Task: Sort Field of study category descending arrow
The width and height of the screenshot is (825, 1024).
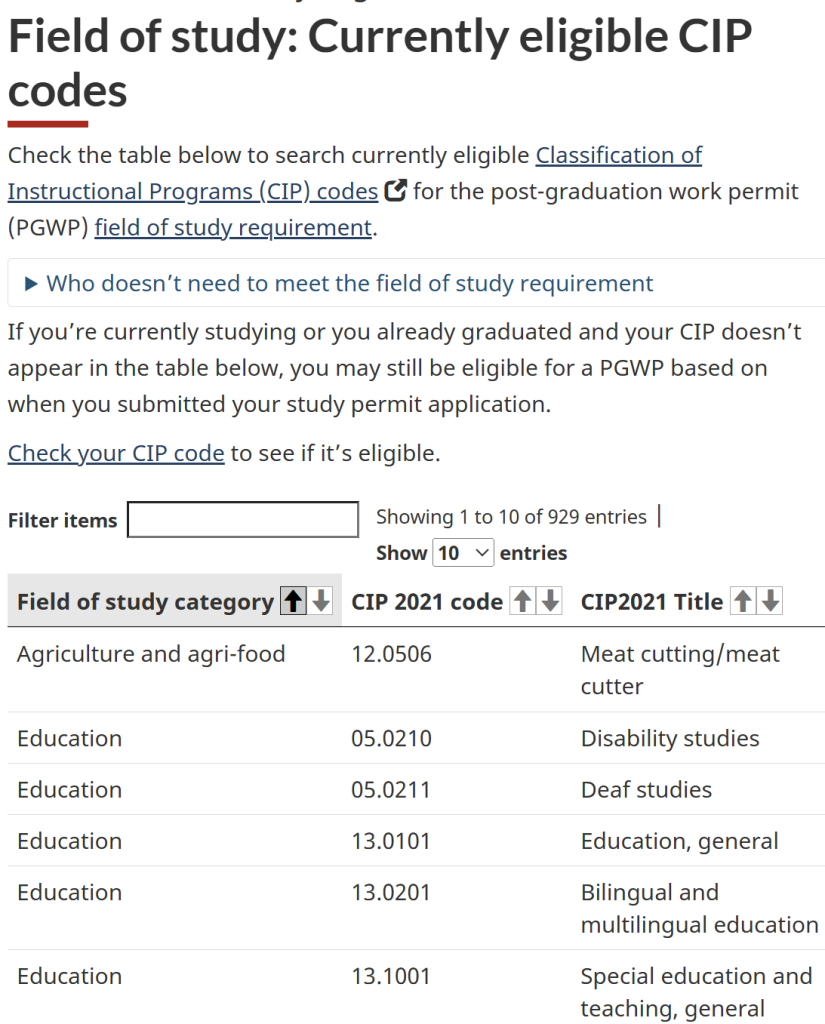Action: pyautogui.click(x=320, y=601)
